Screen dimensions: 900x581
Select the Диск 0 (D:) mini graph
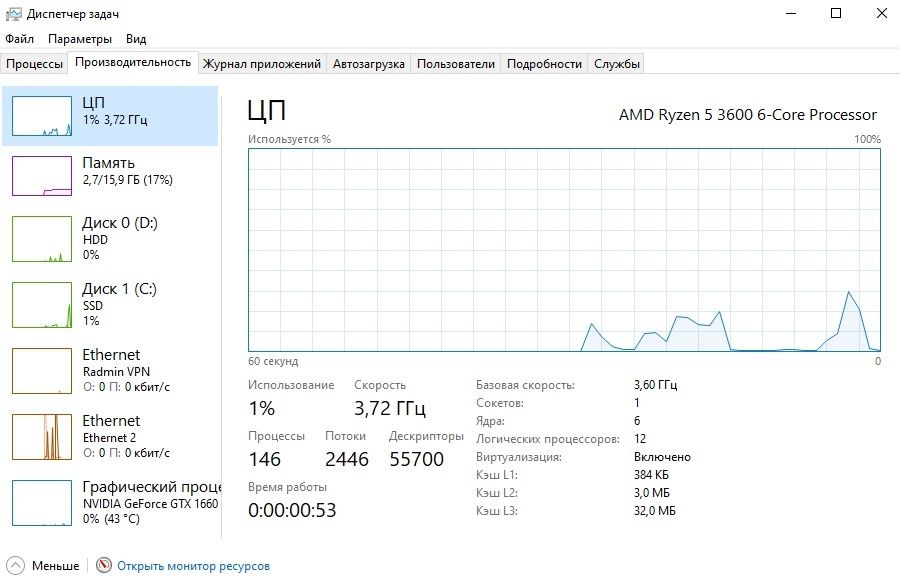[42, 239]
